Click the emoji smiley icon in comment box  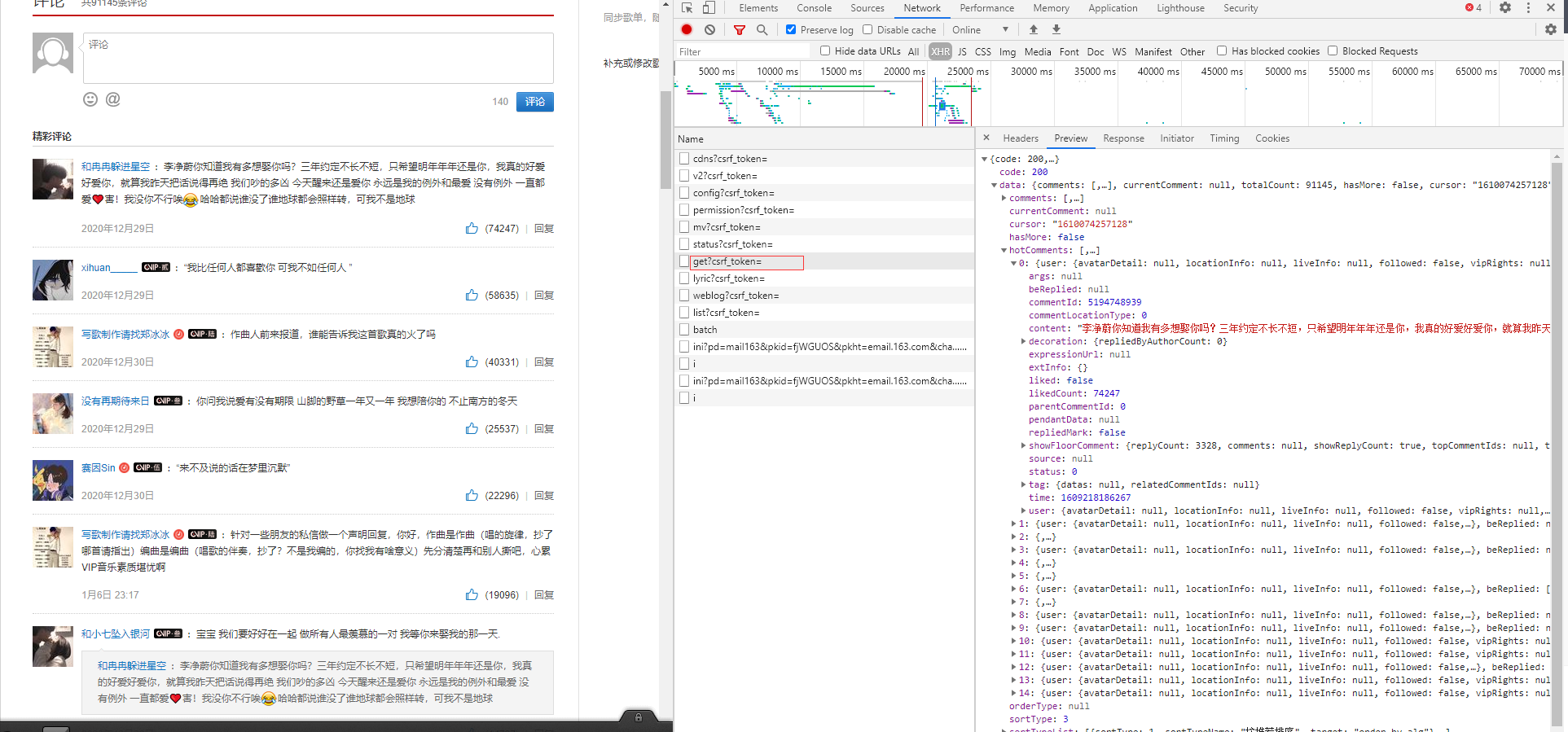click(90, 99)
